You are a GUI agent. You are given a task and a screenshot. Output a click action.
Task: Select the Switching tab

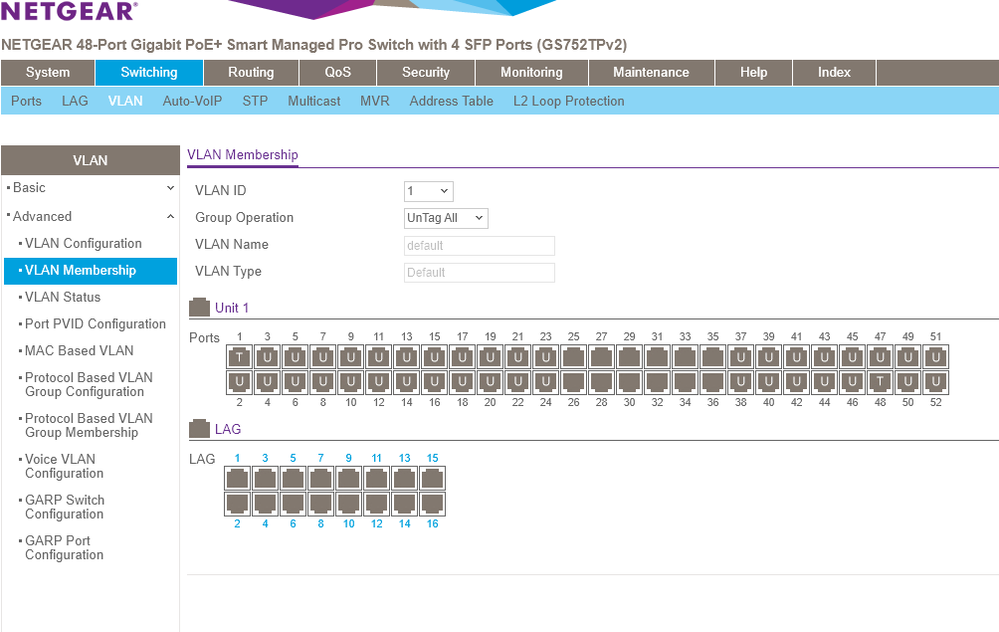149,73
